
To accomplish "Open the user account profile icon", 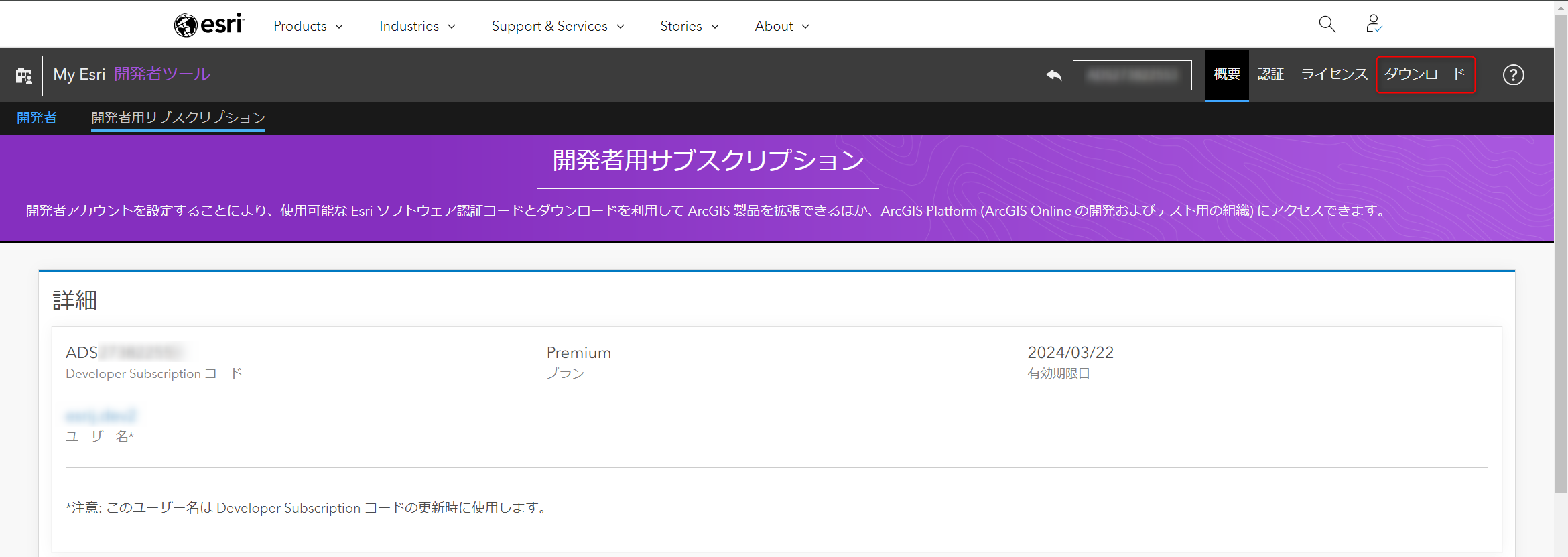I will (x=1374, y=24).
